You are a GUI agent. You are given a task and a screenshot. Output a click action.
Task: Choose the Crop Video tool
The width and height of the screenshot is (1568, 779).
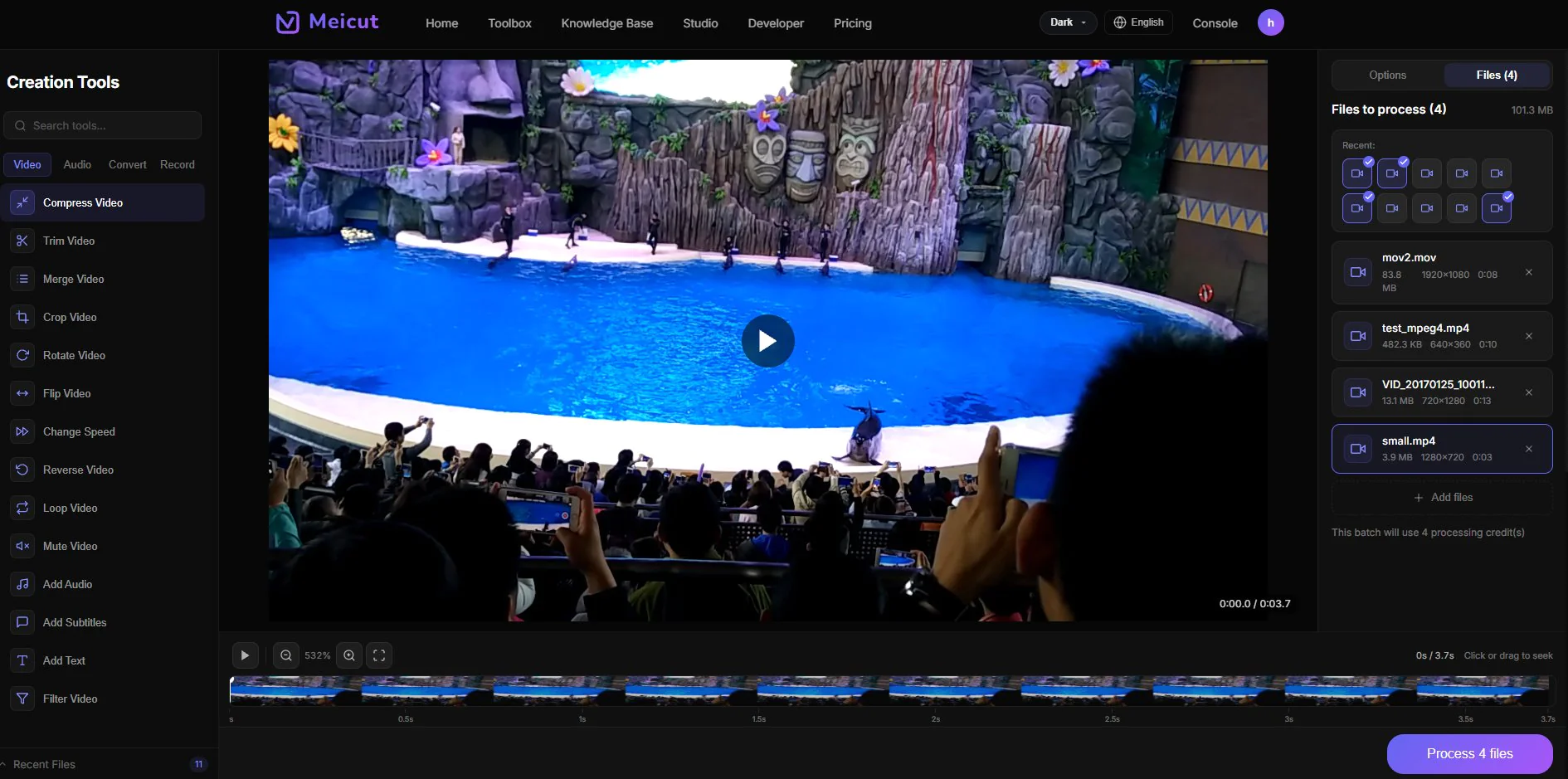click(x=103, y=317)
